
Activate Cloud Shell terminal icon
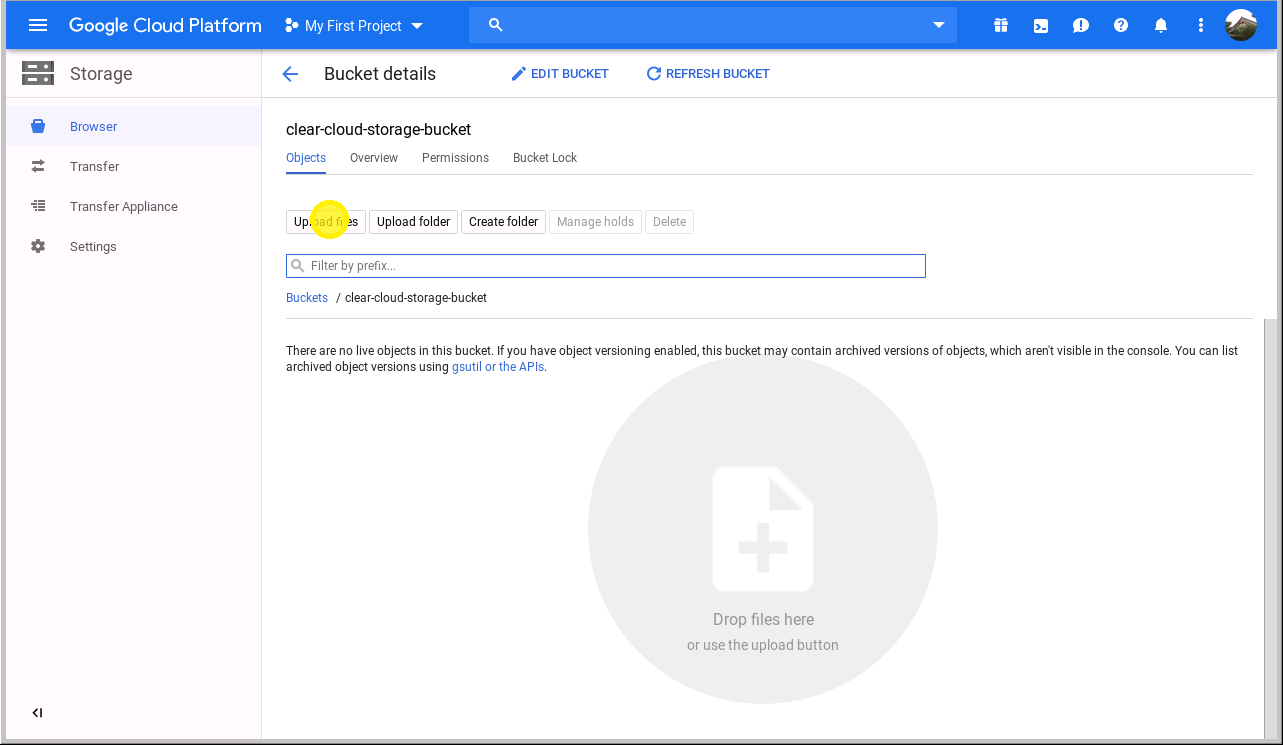[1041, 25]
